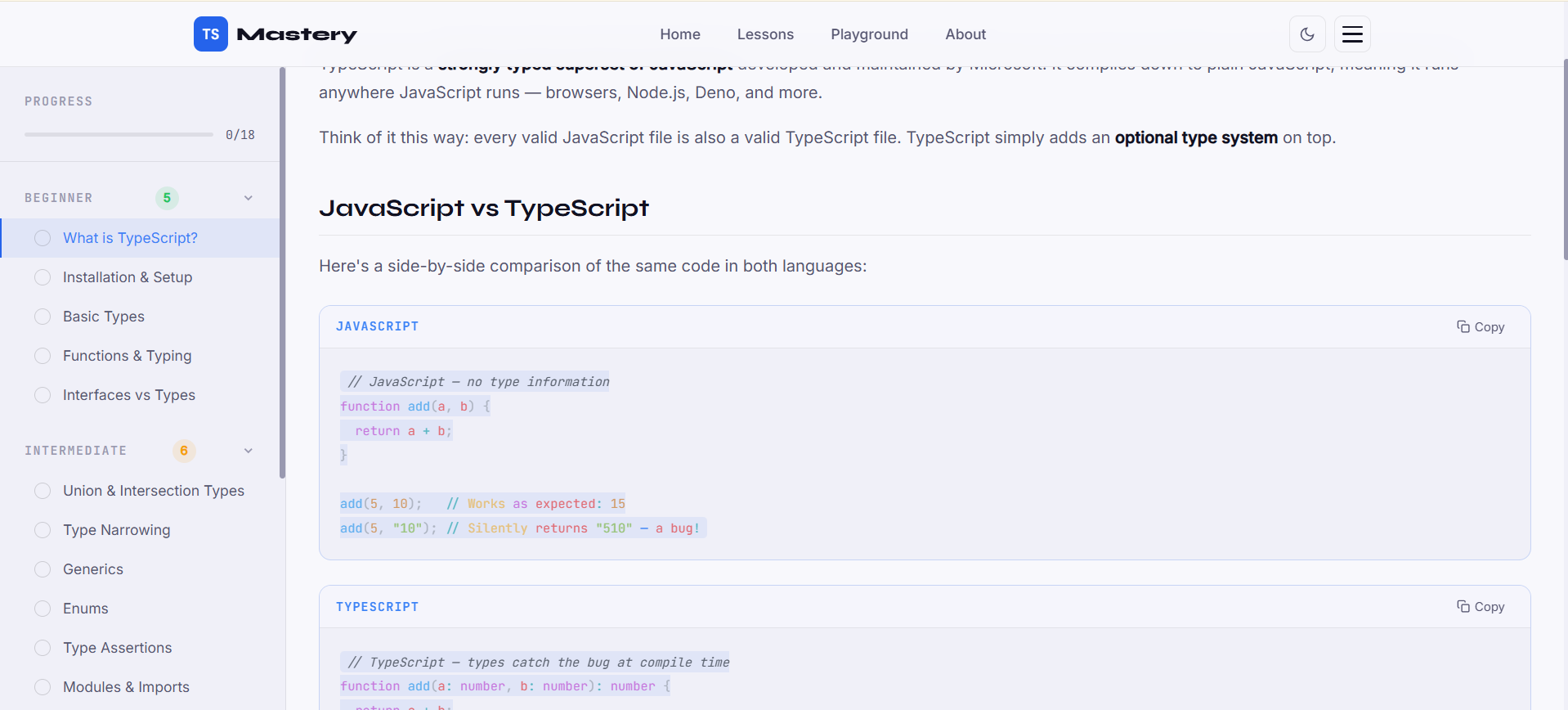Open the Lessons nav item

tap(765, 34)
